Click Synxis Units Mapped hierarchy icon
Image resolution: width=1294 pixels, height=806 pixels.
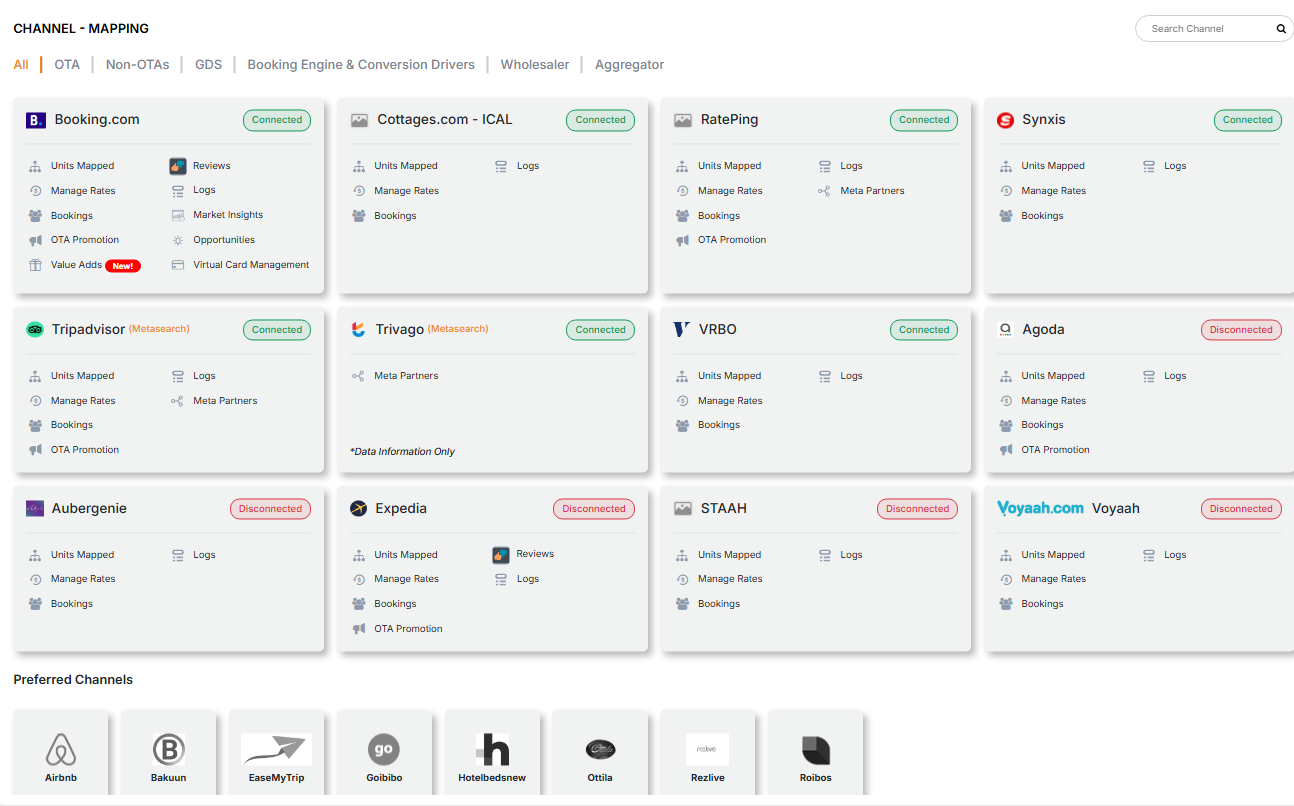click(x=1006, y=166)
